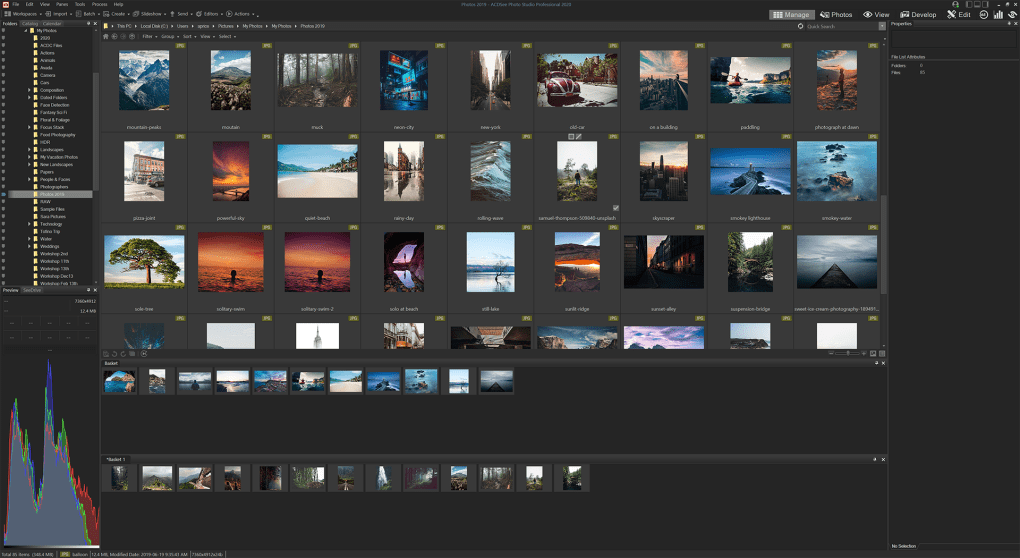1020x558 pixels.
Task: Tick the checkbox on samuel-thompson thumbnail
Action: 615,208
